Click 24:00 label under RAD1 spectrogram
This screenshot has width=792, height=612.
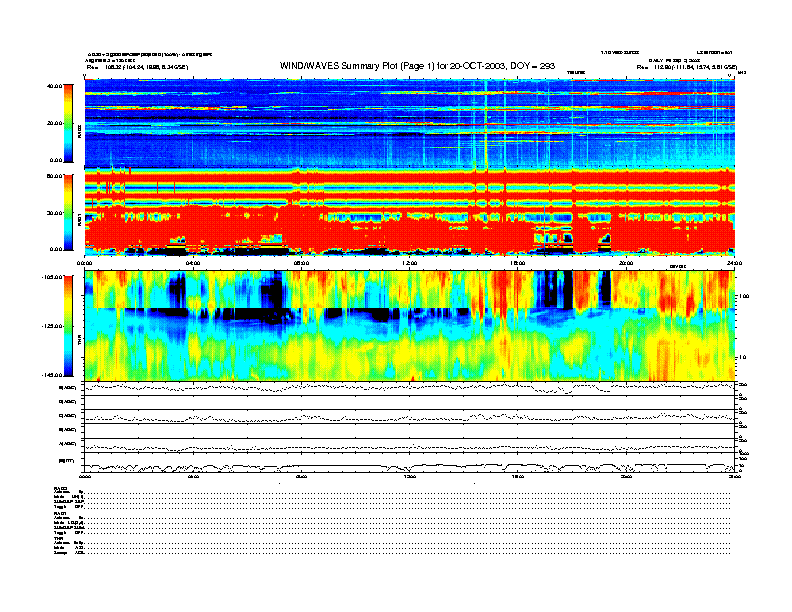pos(734,263)
